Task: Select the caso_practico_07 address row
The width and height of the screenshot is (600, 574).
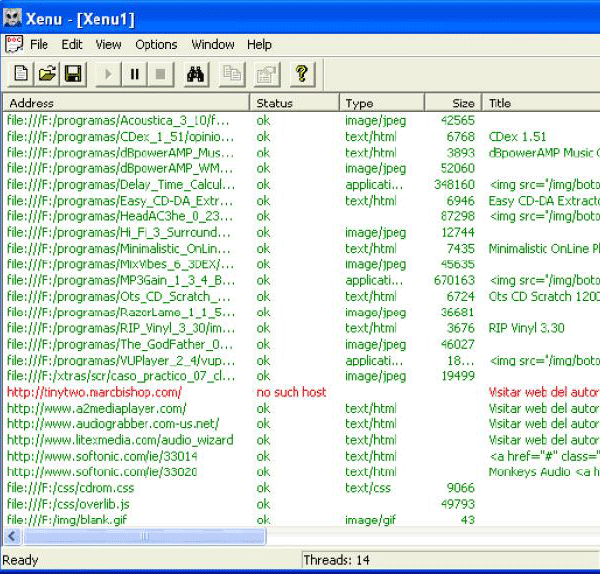Action: [121, 376]
